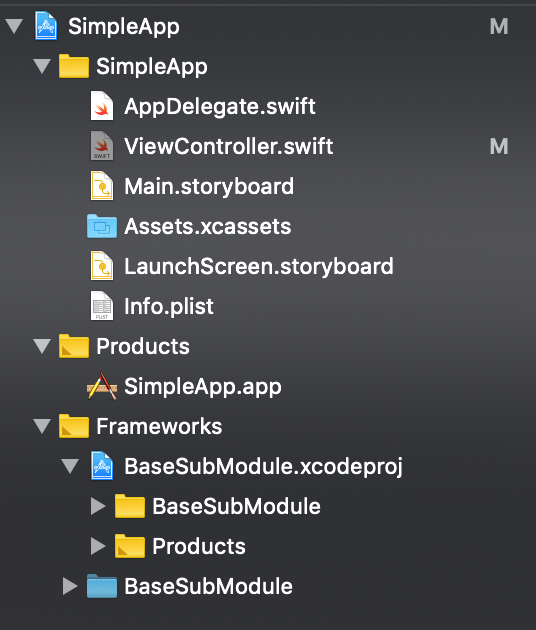
Task: Select ViewController.swift in the navigator
Action: (x=228, y=146)
